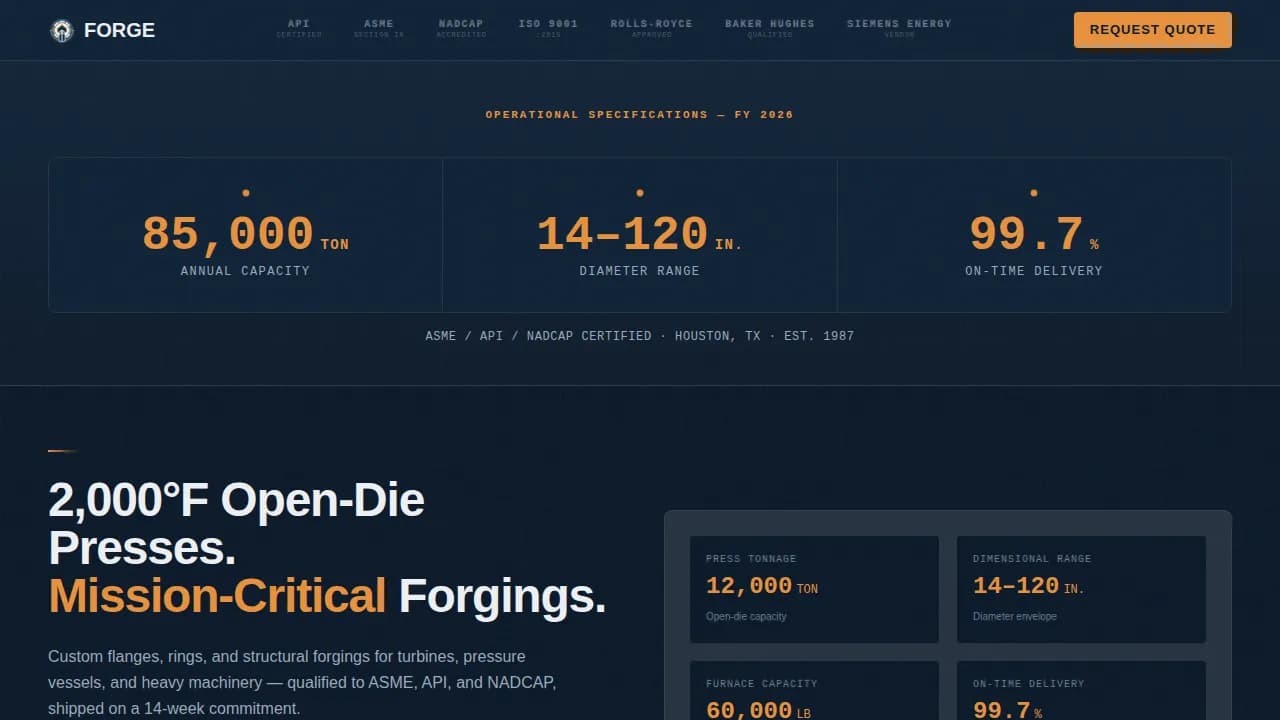Select the ISO 9001 header item

548,28
